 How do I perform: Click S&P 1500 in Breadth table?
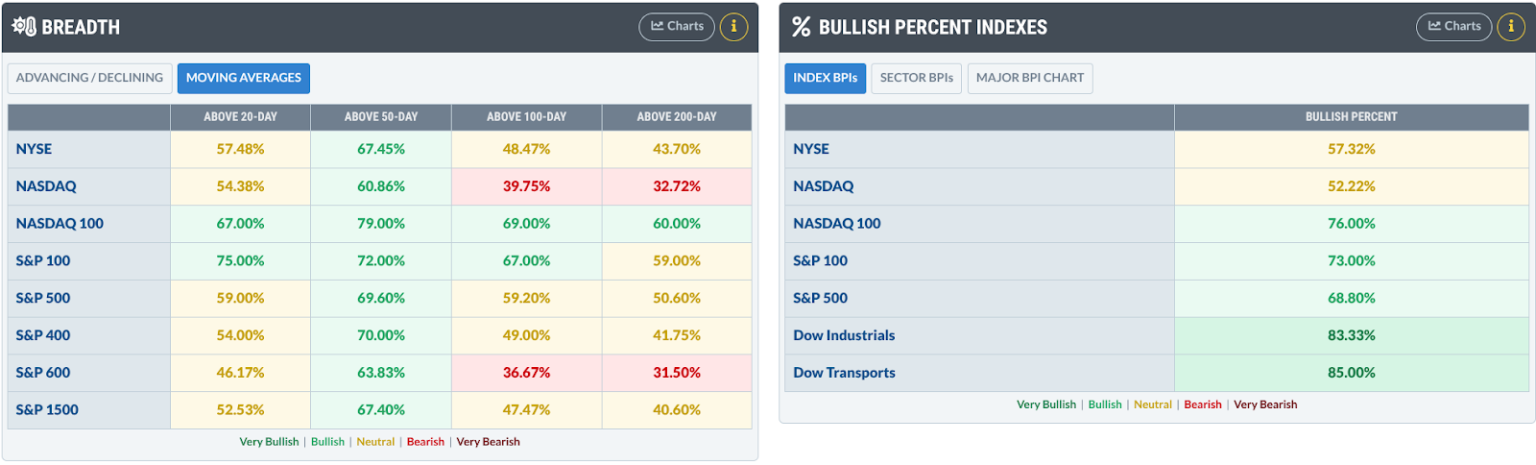click(47, 409)
